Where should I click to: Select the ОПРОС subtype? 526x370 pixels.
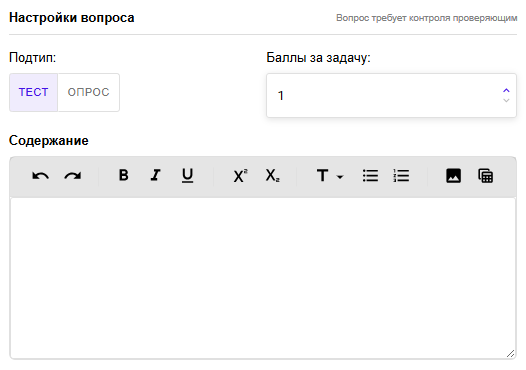click(x=89, y=92)
